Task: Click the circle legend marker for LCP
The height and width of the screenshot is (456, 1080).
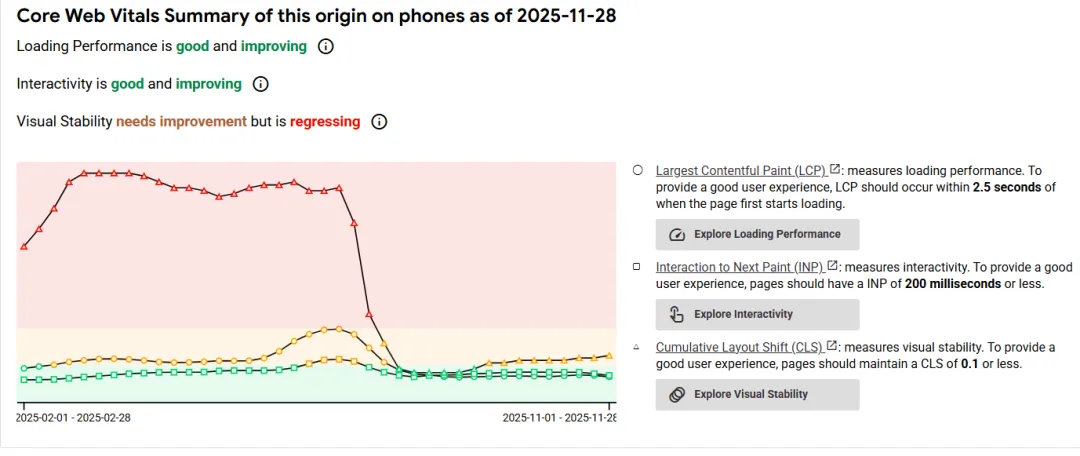Action: pos(637,171)
